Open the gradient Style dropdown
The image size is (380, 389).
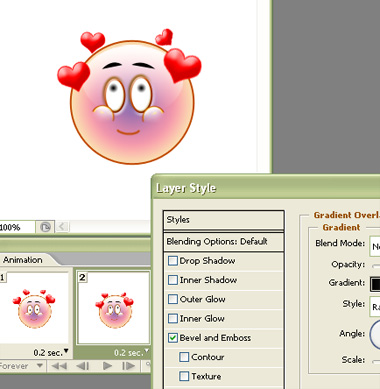tap(375, 306)
